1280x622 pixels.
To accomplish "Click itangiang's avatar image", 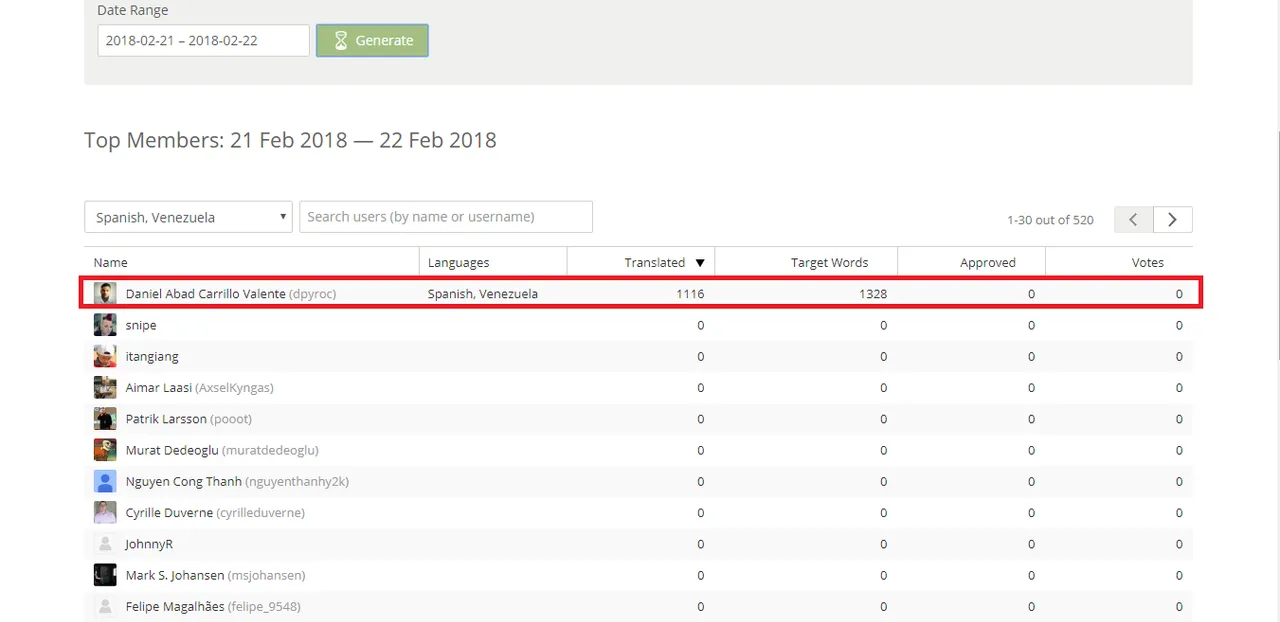I will (x=105, y=356).
